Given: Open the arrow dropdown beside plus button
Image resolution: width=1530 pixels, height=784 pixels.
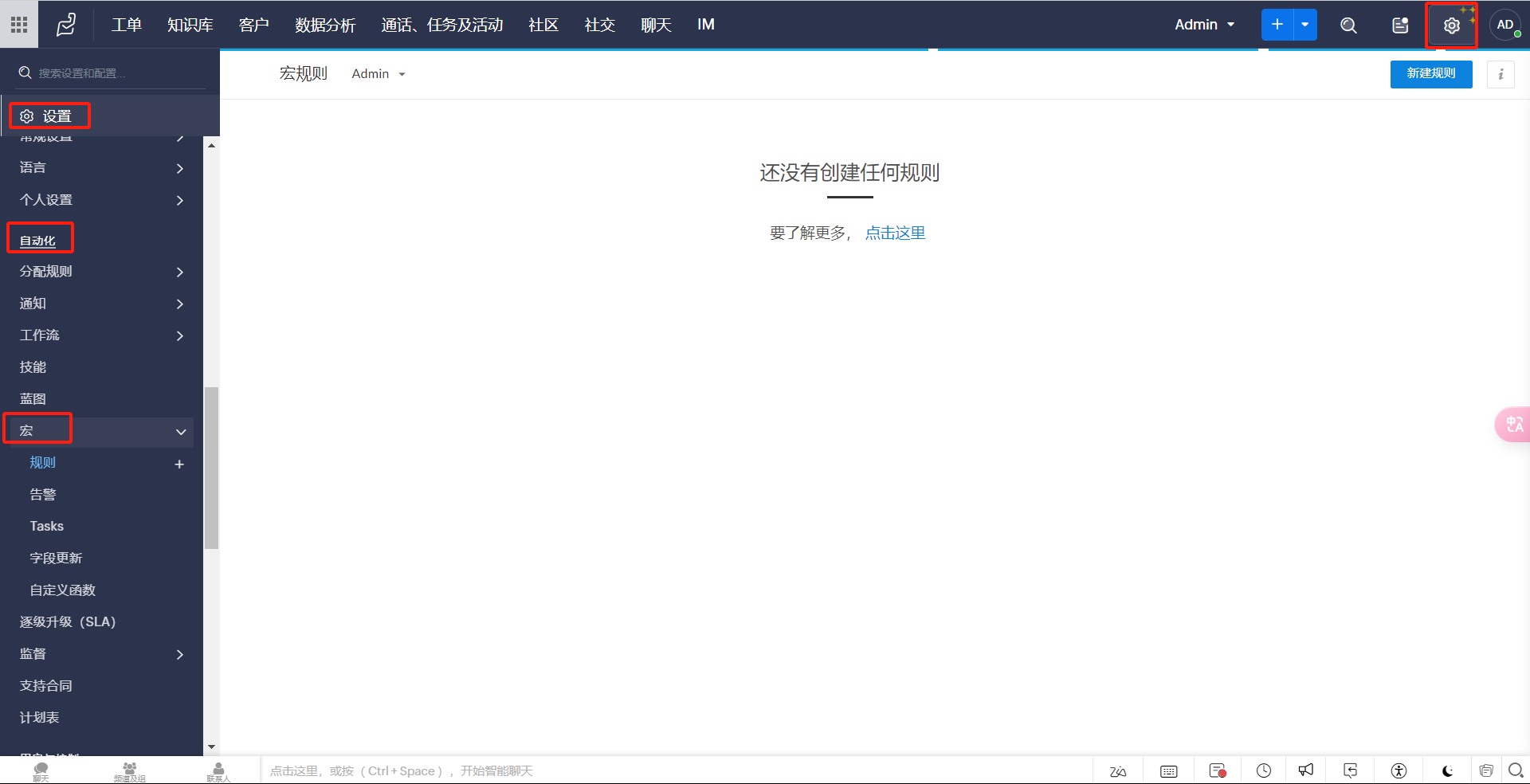Looking at the screenshot, I should tap(1305, 25).
